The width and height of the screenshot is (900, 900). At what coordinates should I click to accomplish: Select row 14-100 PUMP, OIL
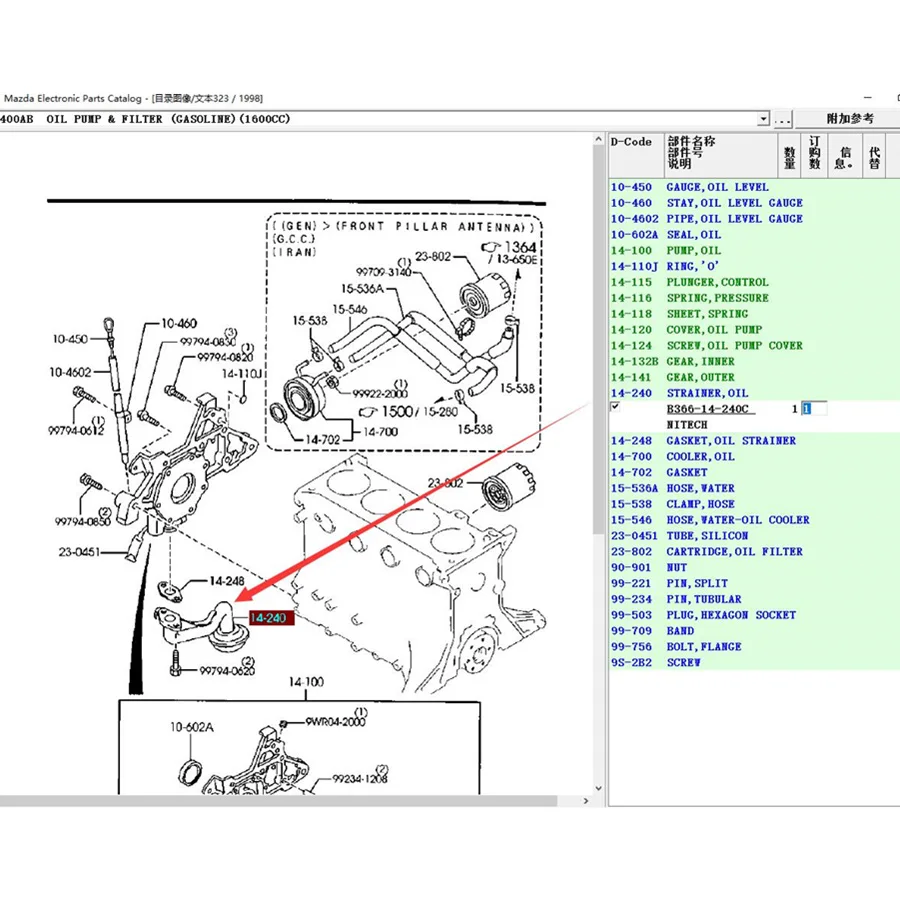(754, 251)
